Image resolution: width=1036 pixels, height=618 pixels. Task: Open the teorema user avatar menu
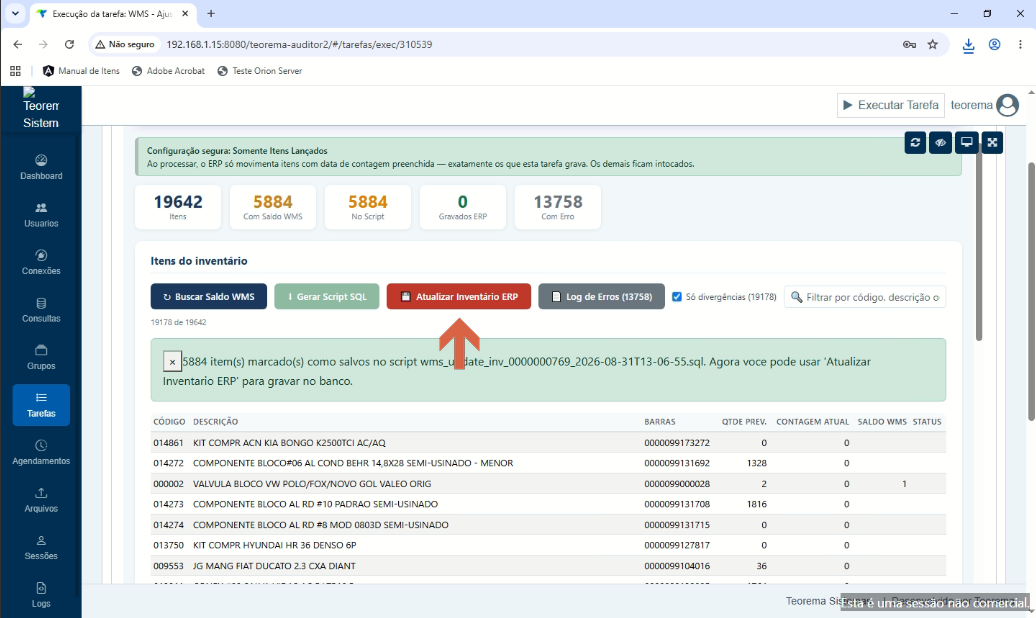pos(1008,105)
